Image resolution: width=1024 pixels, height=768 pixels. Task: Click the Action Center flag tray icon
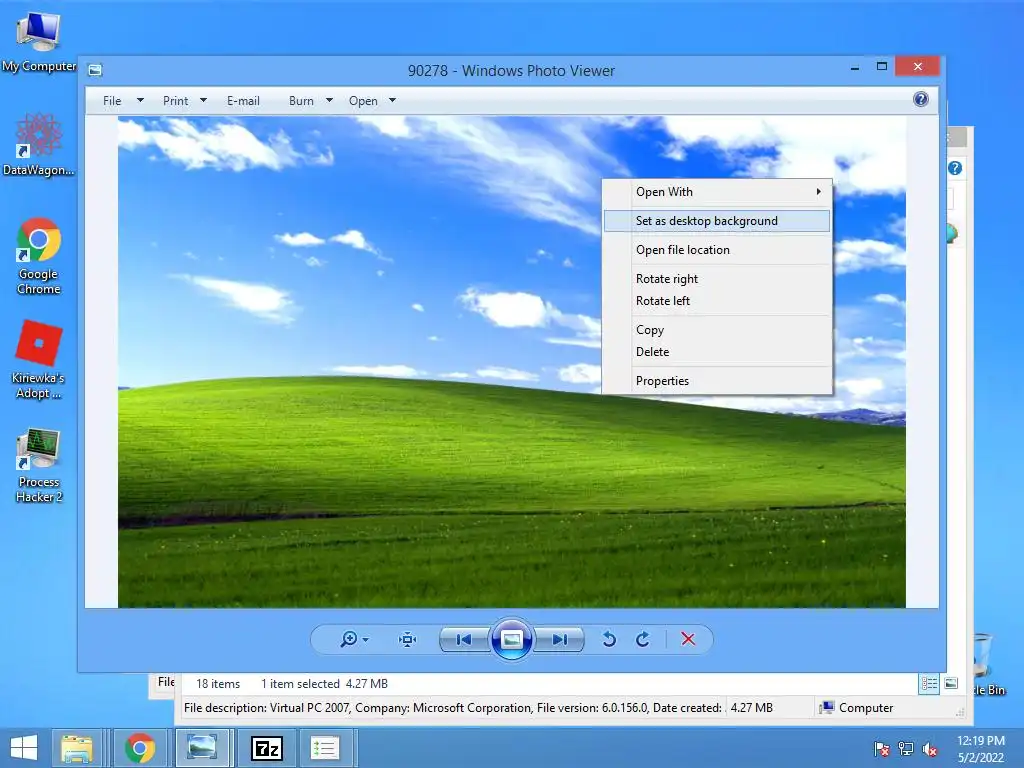pyautogui.click(x=882, y=749)
